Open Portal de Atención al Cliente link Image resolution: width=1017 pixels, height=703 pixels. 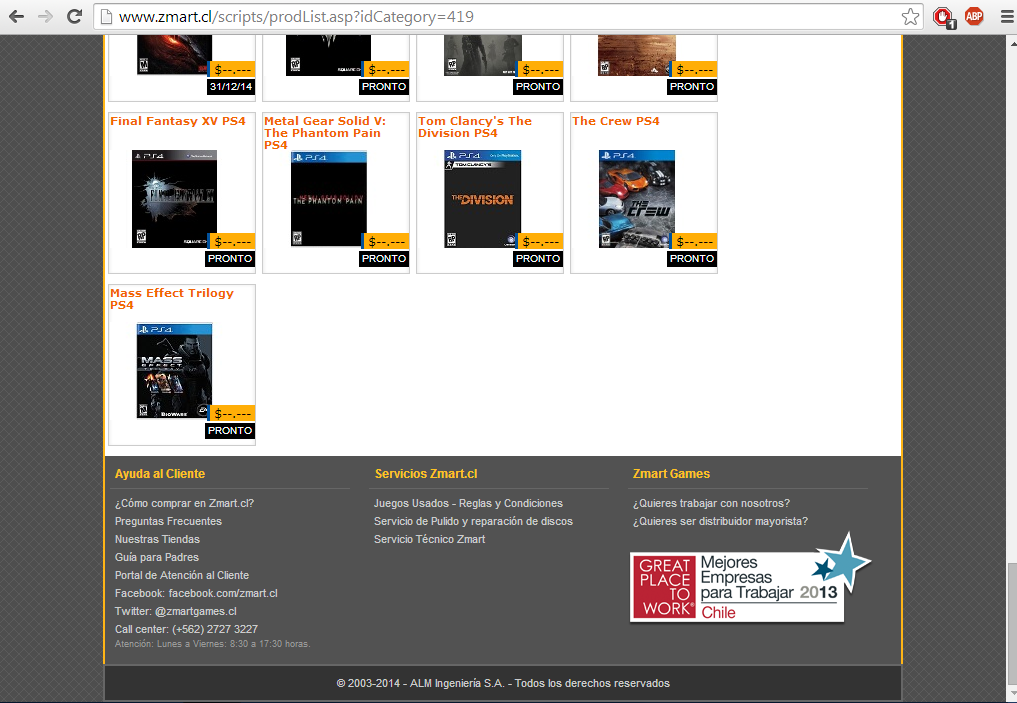[182, 575]
